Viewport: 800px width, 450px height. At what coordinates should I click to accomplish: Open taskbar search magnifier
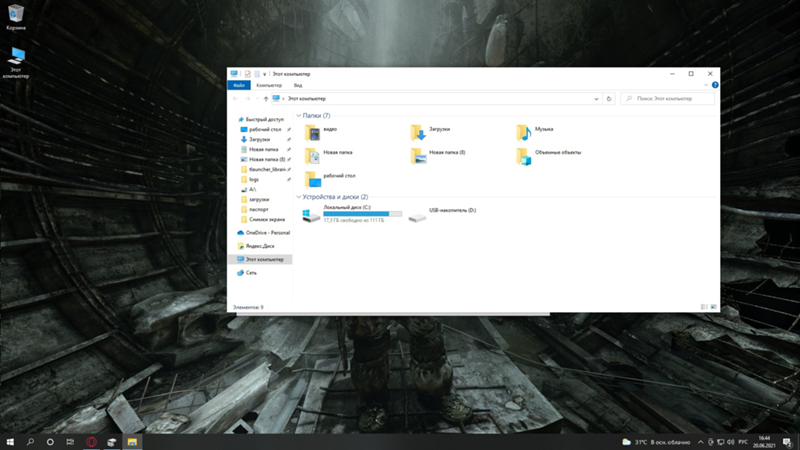click(30, 442)
